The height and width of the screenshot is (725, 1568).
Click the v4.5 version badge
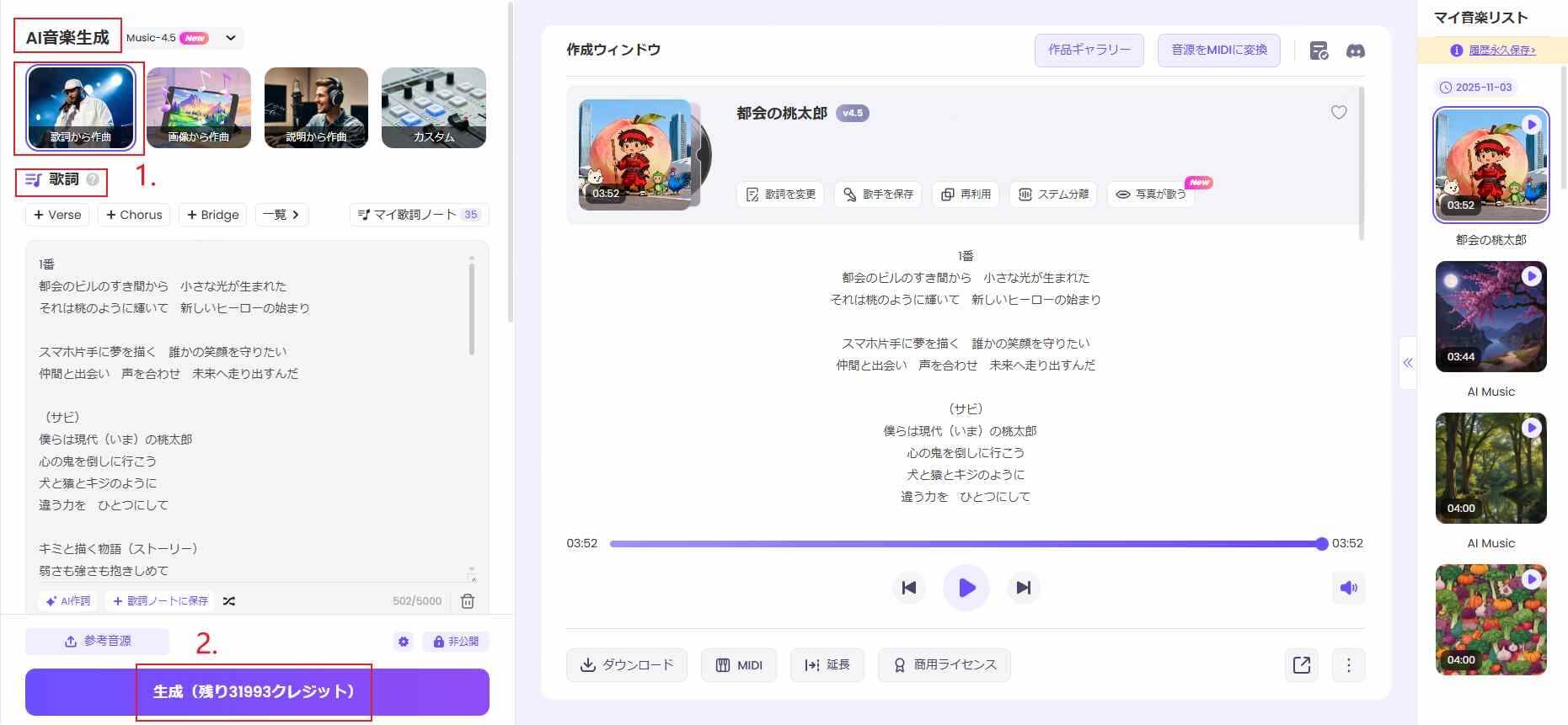(x=853, y=113)
